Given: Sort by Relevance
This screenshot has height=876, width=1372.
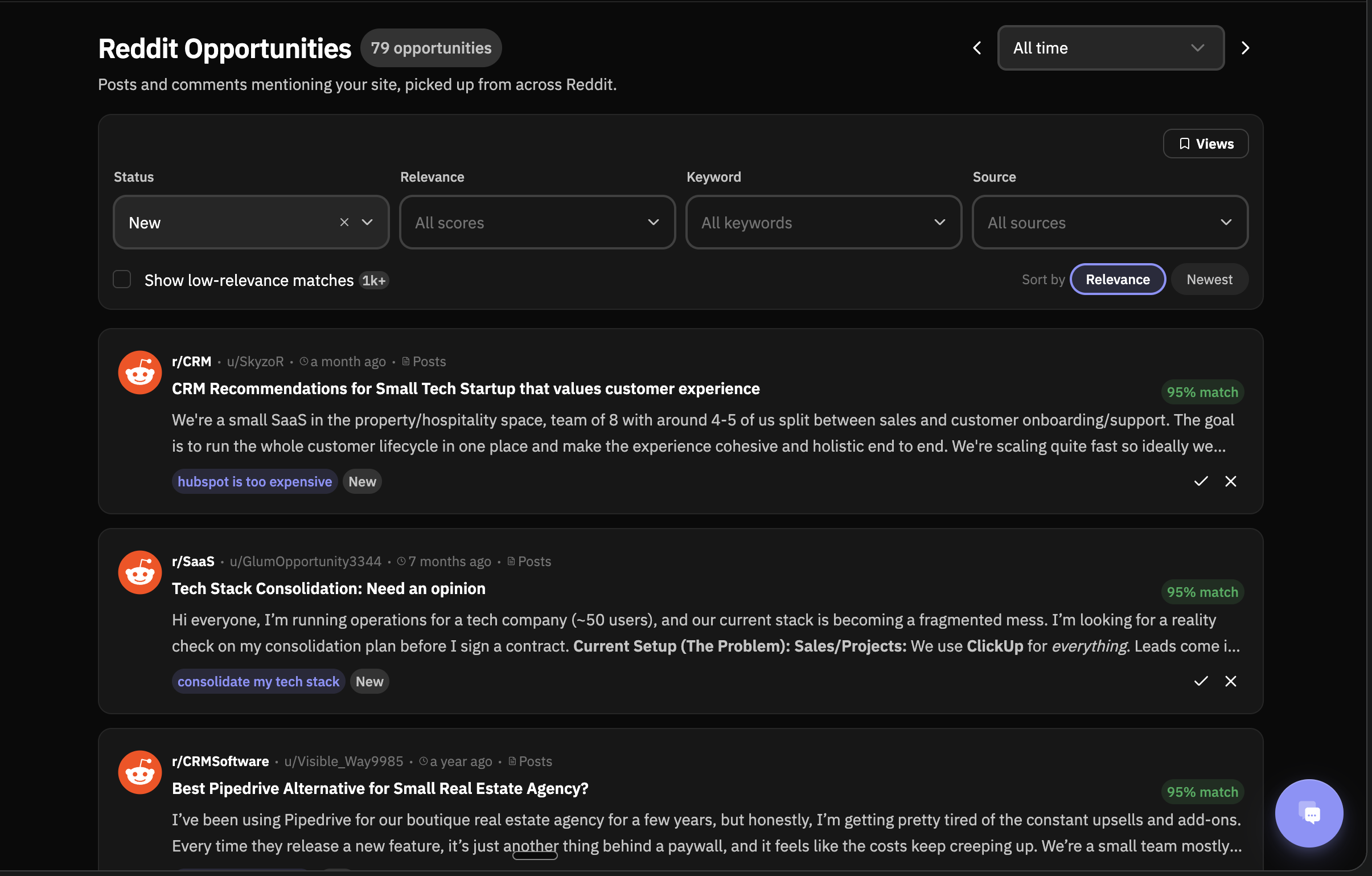Looking at the screenshot, I should pos(1118,279).
